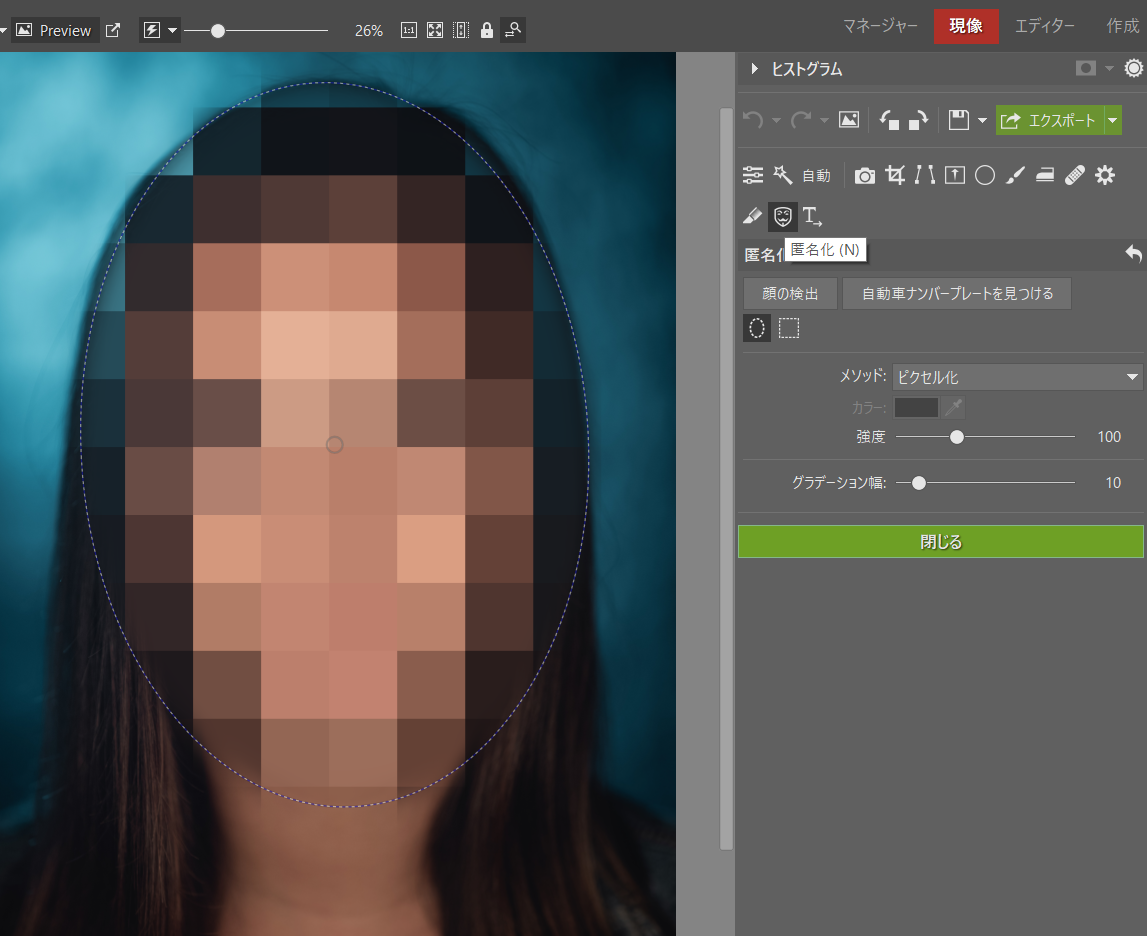This screenshot has height=936, width=1147.
Task: Choose the elliptical selection shape
Action: 757,328
